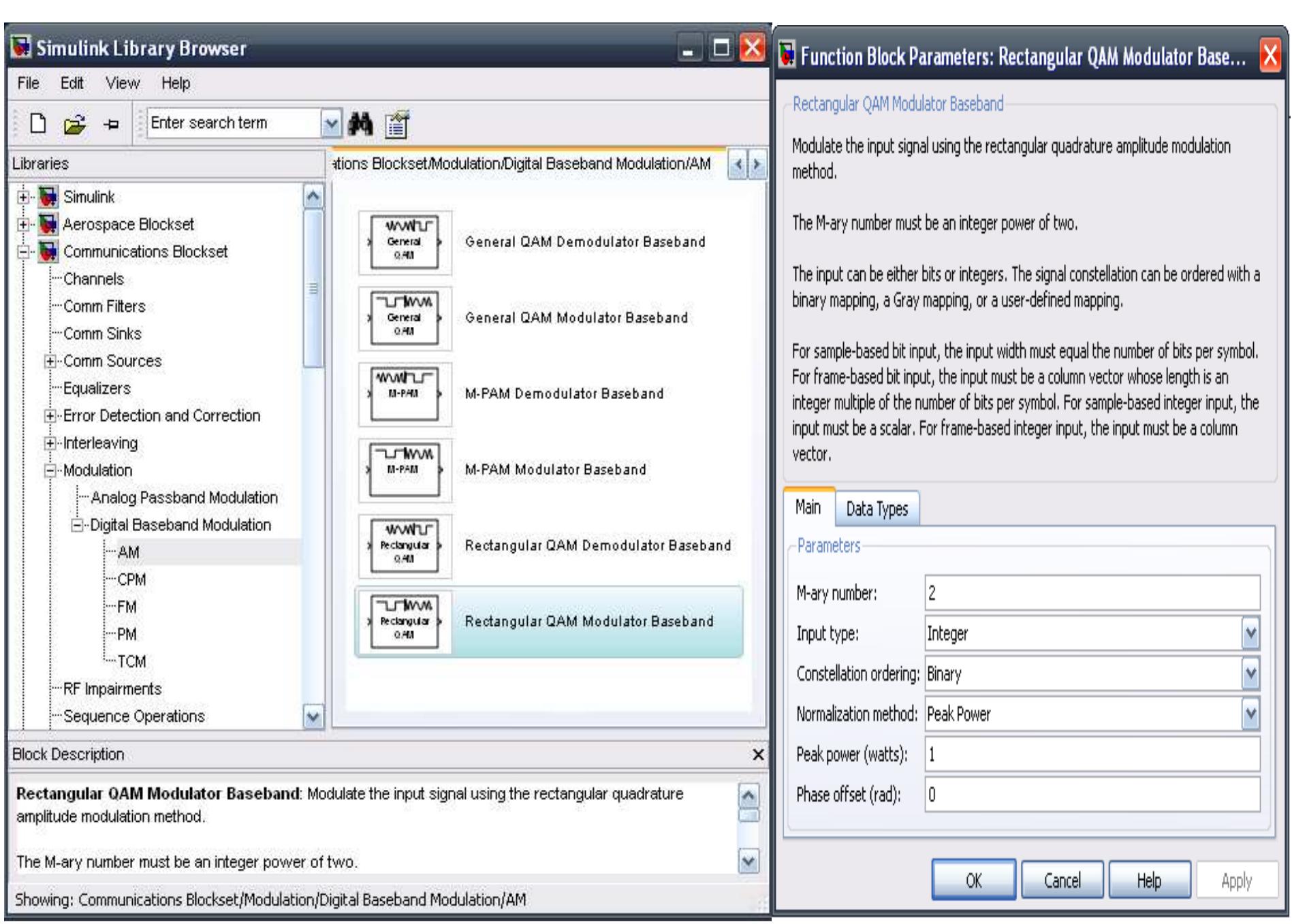
Task: Open the Input type dropdown
Action: click(x=1250, y=634)
